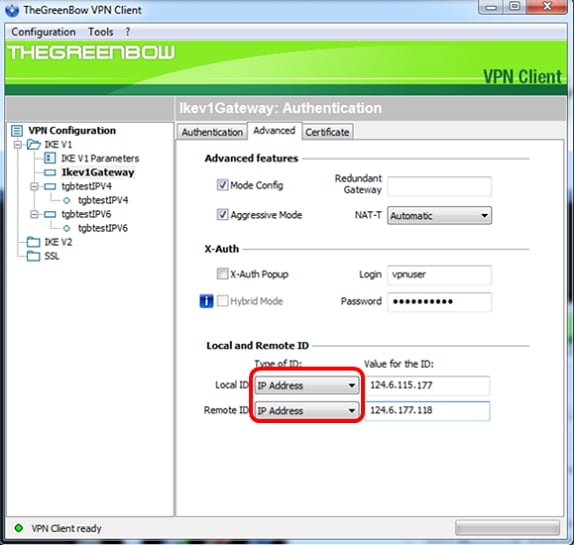Click the Redundant Gateway input field
This screenshot has width=575, height=545.
[439, 186]
